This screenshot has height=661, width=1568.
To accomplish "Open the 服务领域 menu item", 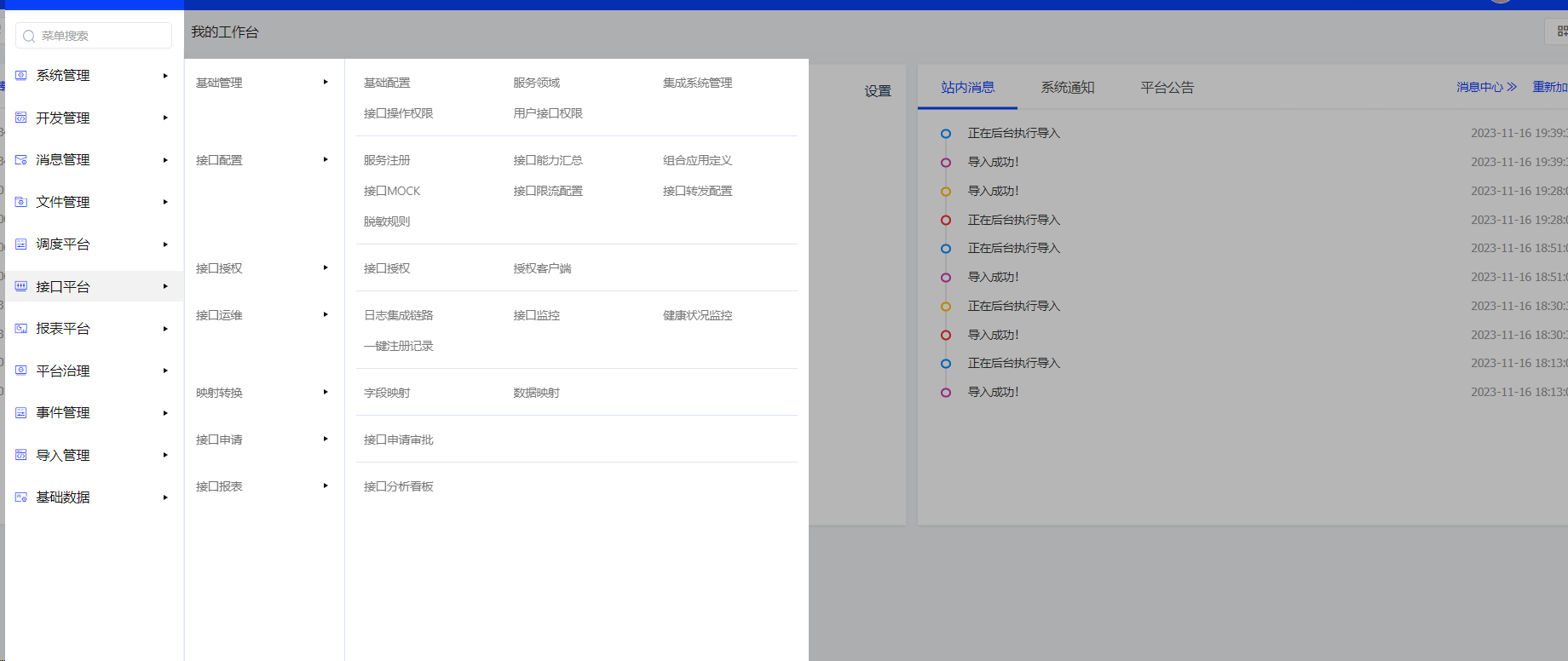I will coord(537,83).
